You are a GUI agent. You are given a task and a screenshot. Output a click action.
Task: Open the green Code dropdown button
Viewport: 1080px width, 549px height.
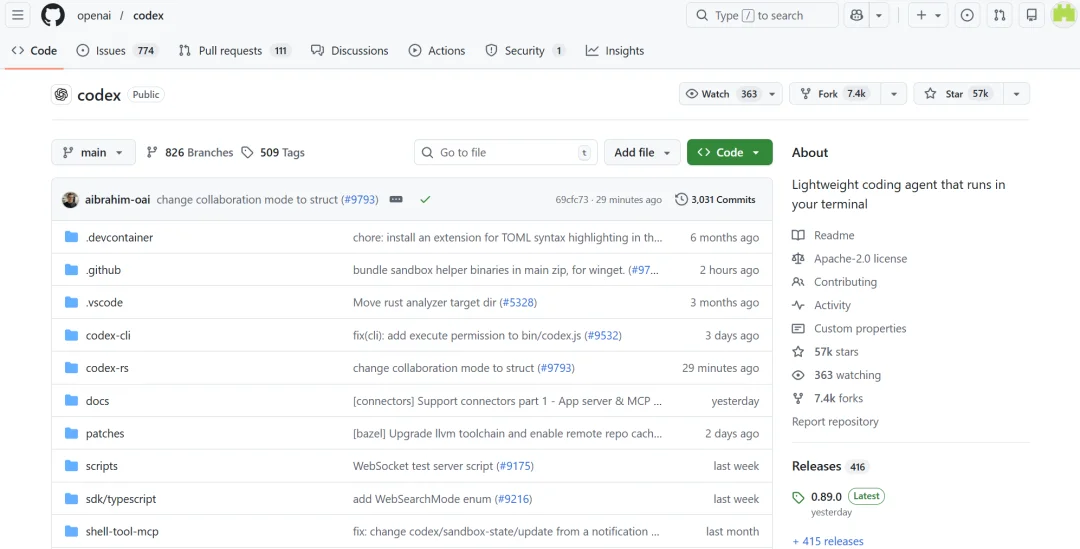pyautogui.click(x=729, y=153)
